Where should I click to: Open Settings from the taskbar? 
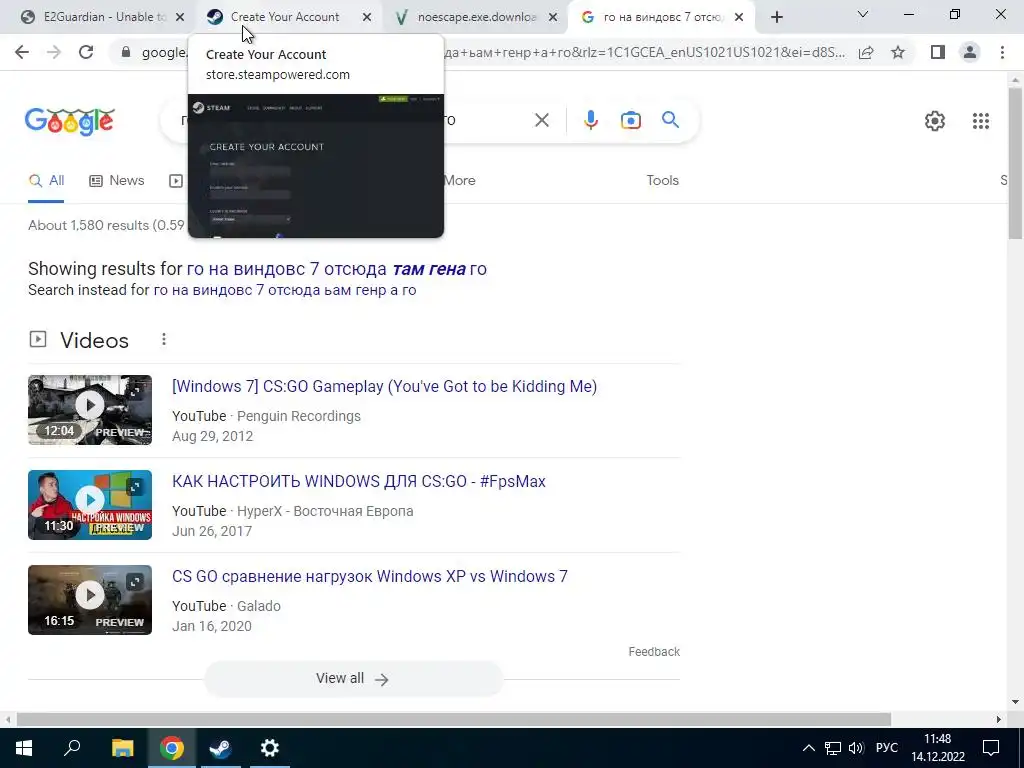[270, 748]
